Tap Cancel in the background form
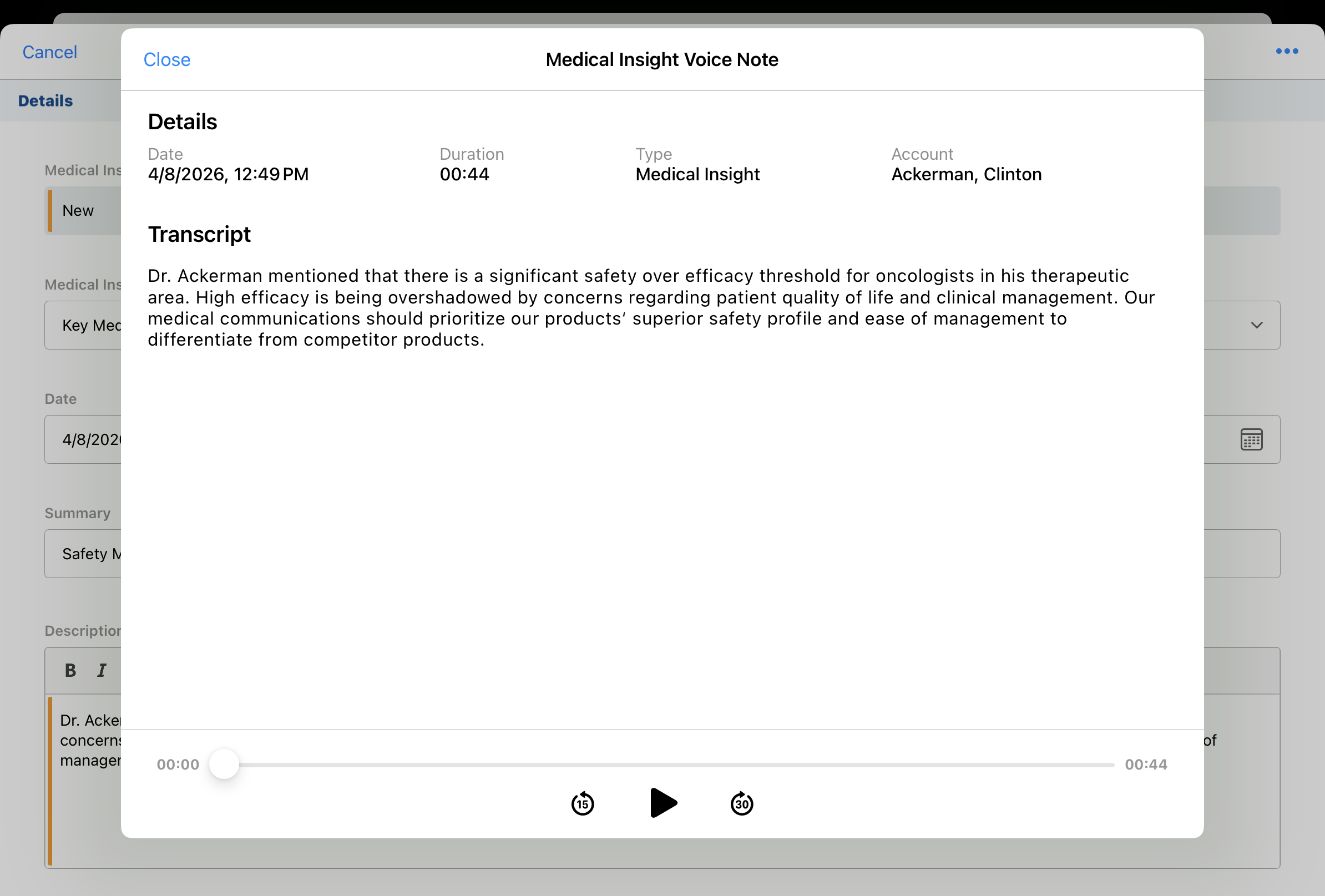The height and width of the screenshot is (896, 1325). [49, 52]
